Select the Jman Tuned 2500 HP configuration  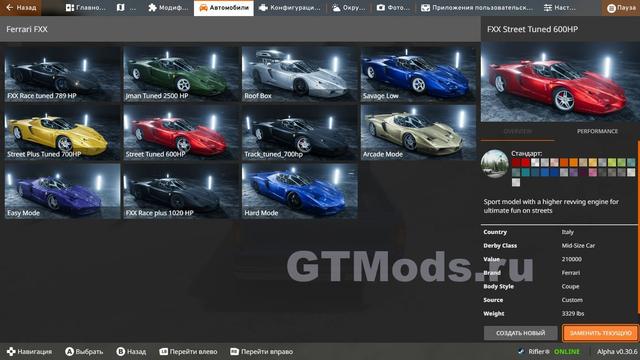pyautogui.click(x=181, y=73)
